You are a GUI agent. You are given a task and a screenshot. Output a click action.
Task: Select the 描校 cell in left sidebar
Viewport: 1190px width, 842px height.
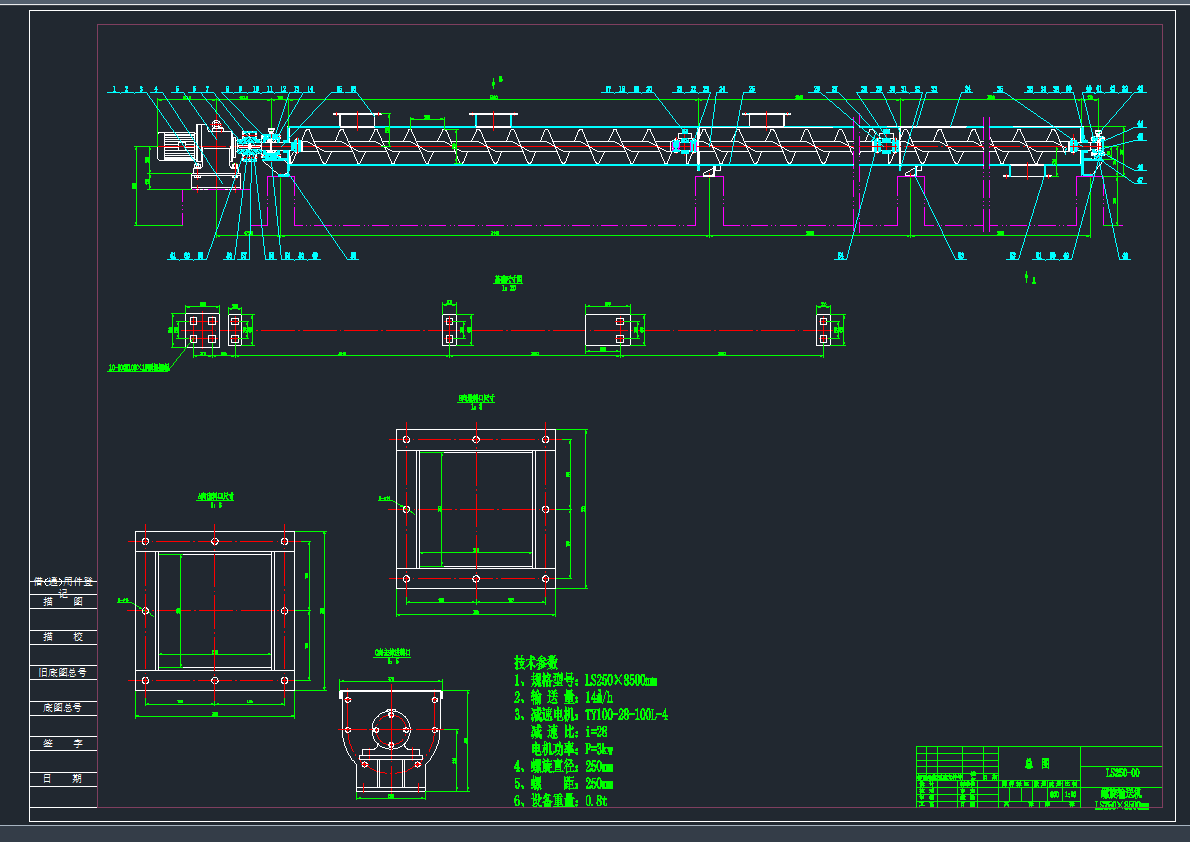pyautogui.click(x=63, y=637)
